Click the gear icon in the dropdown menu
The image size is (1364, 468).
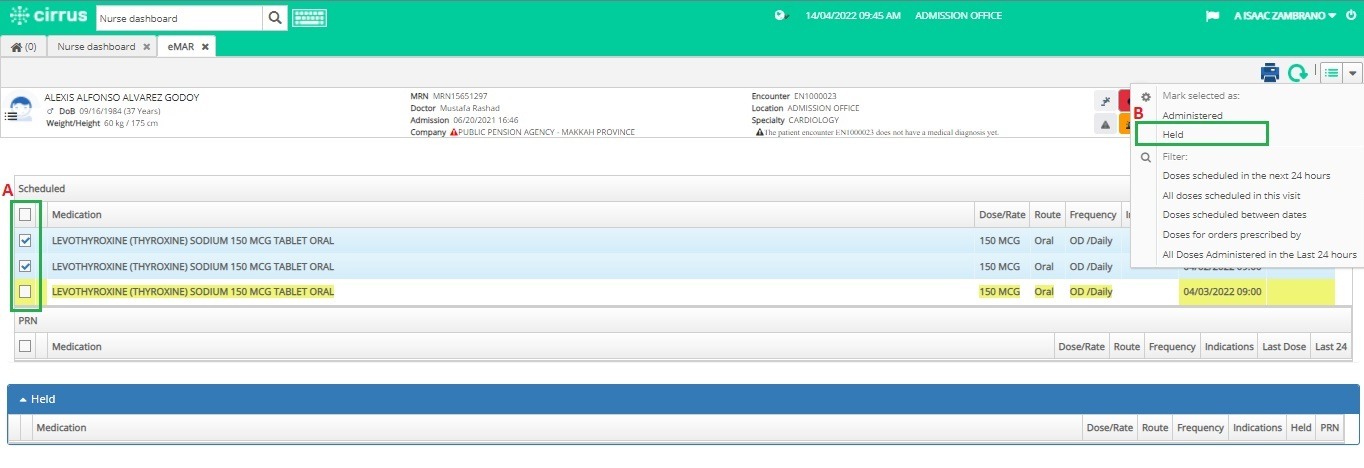click(1146, 96)
